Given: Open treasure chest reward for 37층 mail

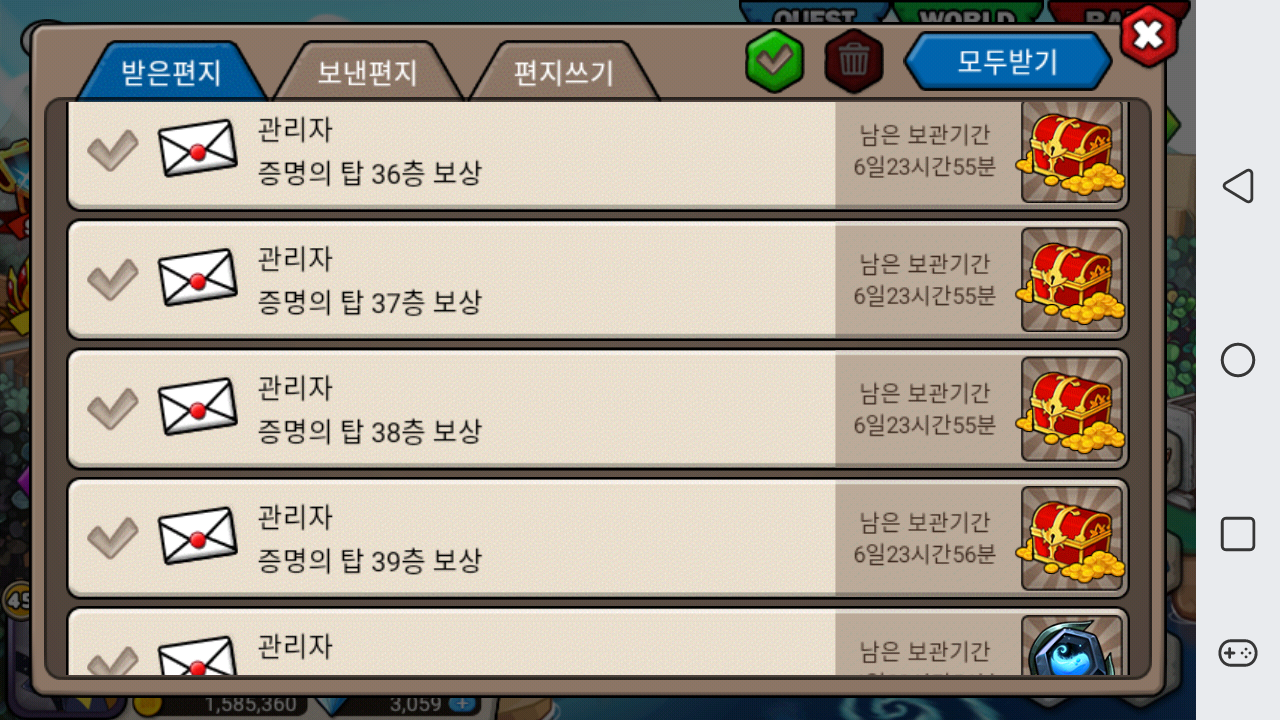Looking at the screenshot, I should click(x=1071, y=279).
